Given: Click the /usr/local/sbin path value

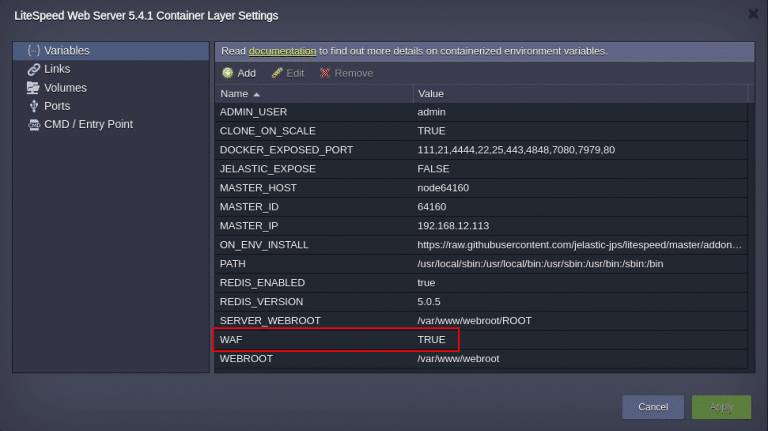Looking at the screenshot, I should 540,263.
